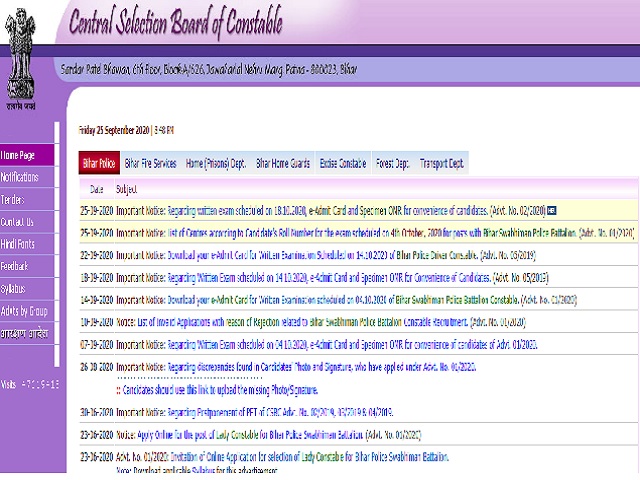Open Apply Online for Lady Constable post
Viewport: 640px width, 480px height.
[250, 435]
